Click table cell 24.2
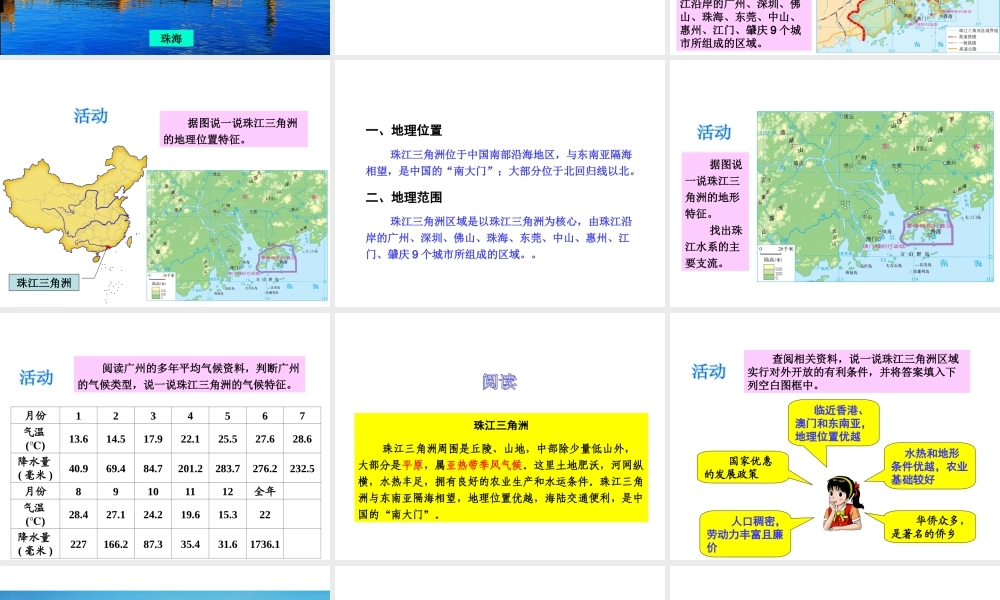This screenshot has height=600, width=1000. [x=153, y=514]
